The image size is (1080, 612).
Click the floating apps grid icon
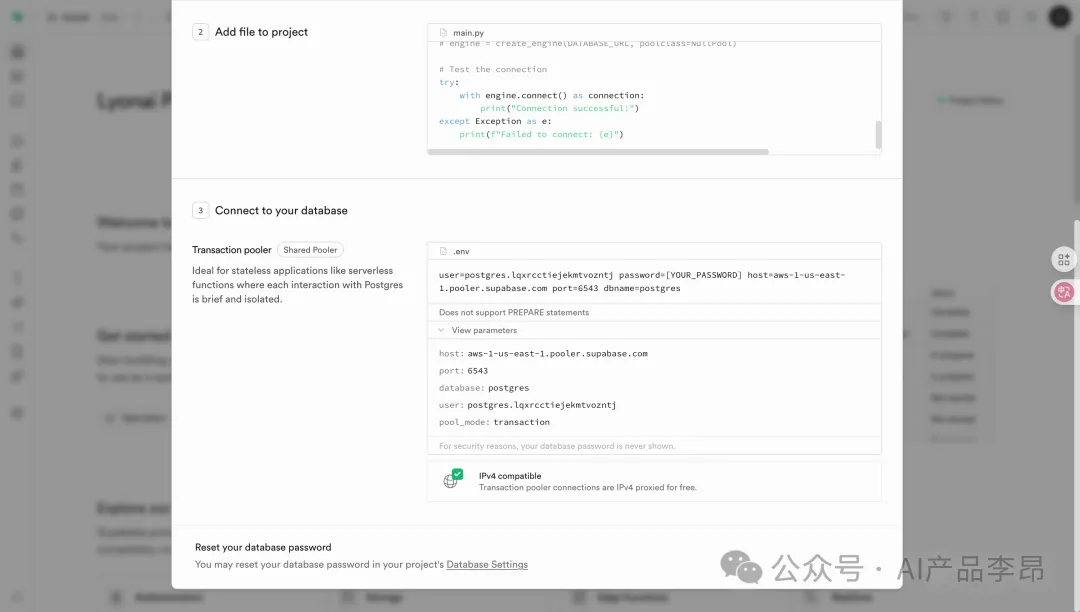point(1063,260)
